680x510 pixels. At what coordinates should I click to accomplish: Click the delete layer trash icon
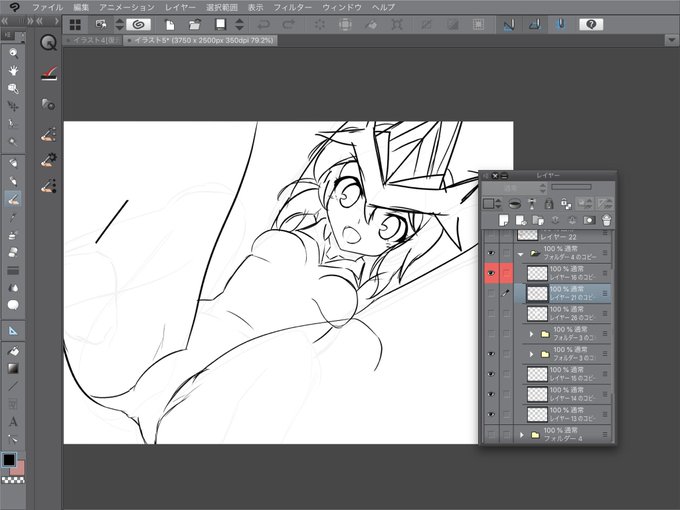(x=606, y=220)
